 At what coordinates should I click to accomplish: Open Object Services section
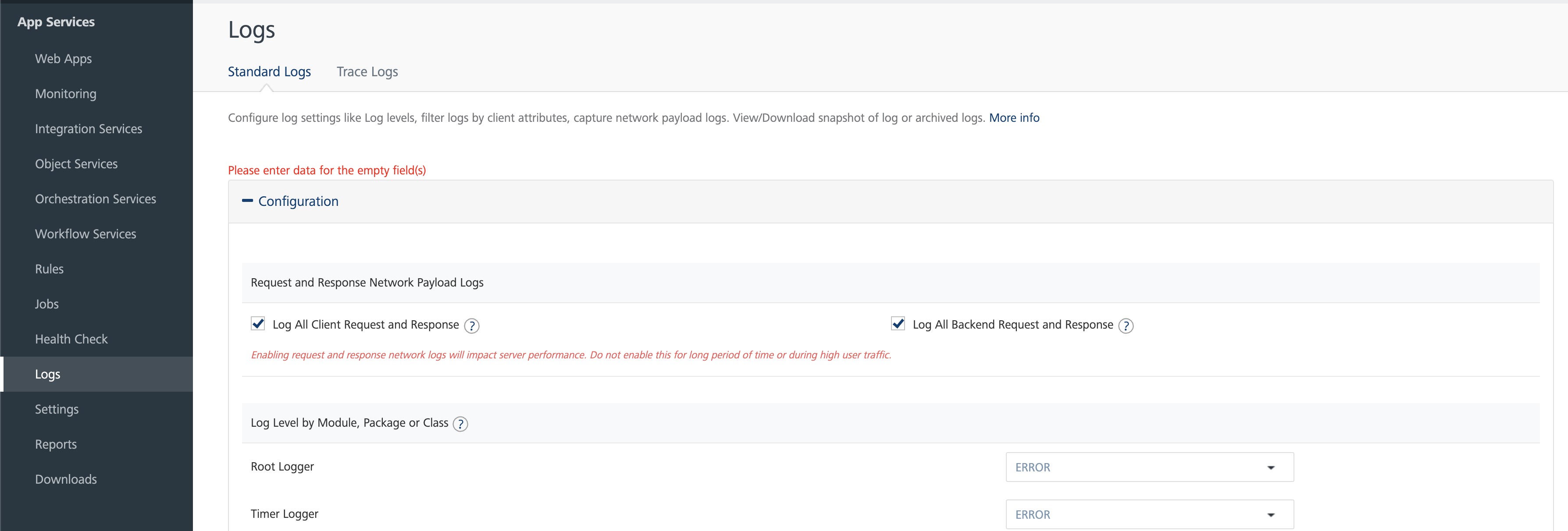76,164
